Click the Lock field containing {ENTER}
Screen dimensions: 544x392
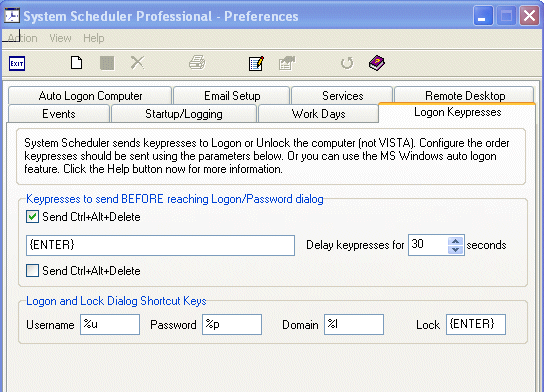pos(476,324)
